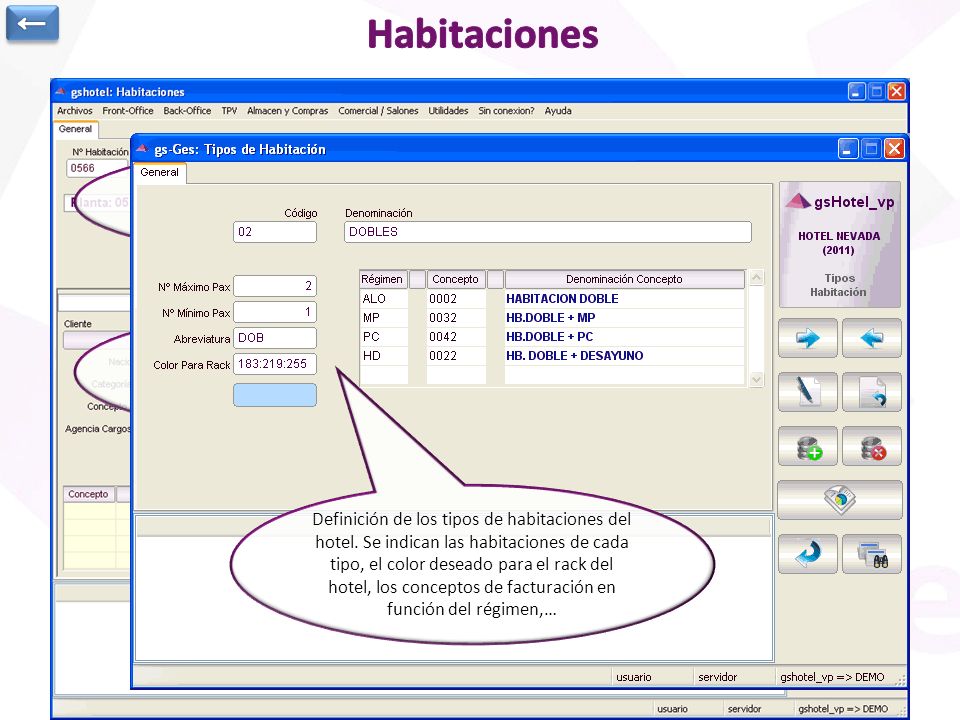Select HABITACION DOBLE row
960x720 pixels.
624,299
